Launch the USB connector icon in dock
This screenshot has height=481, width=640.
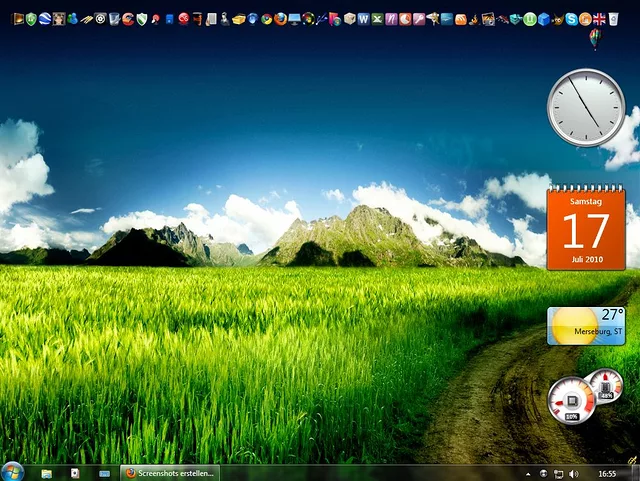click(322, 19)
